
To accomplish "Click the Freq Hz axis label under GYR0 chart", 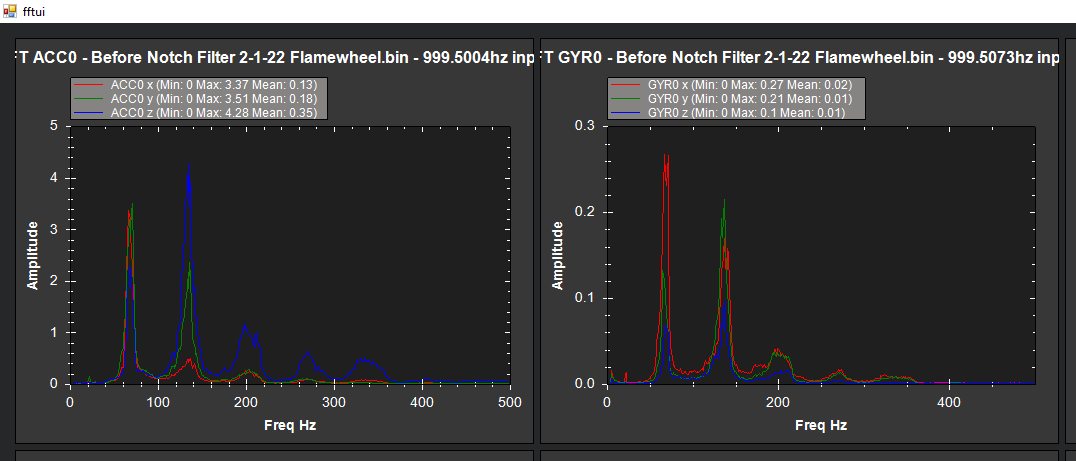I will point(821,425).
